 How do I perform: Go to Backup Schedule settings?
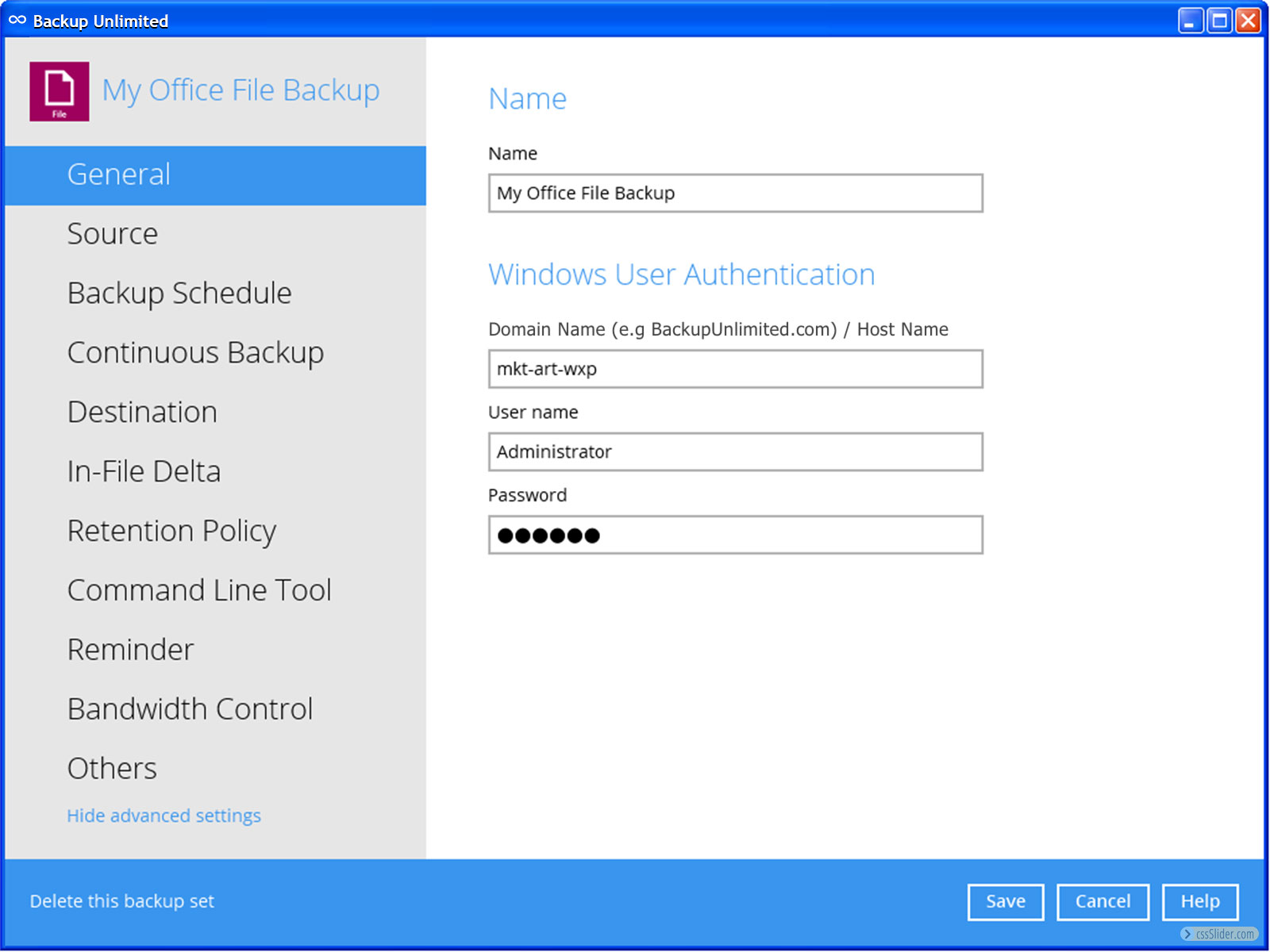[179, 294]
